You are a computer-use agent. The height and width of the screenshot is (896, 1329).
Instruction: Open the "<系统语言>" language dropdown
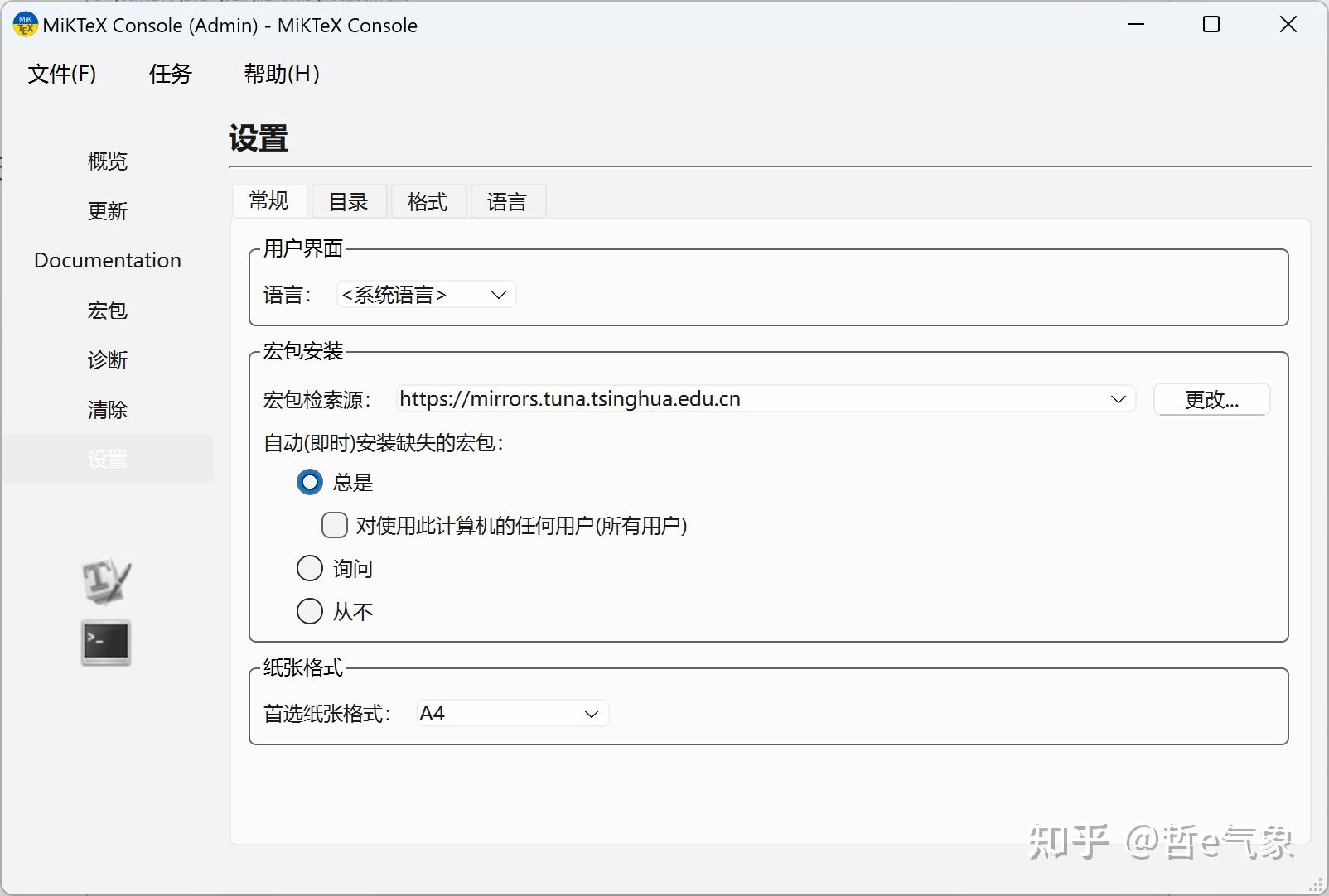click(425, 294)
